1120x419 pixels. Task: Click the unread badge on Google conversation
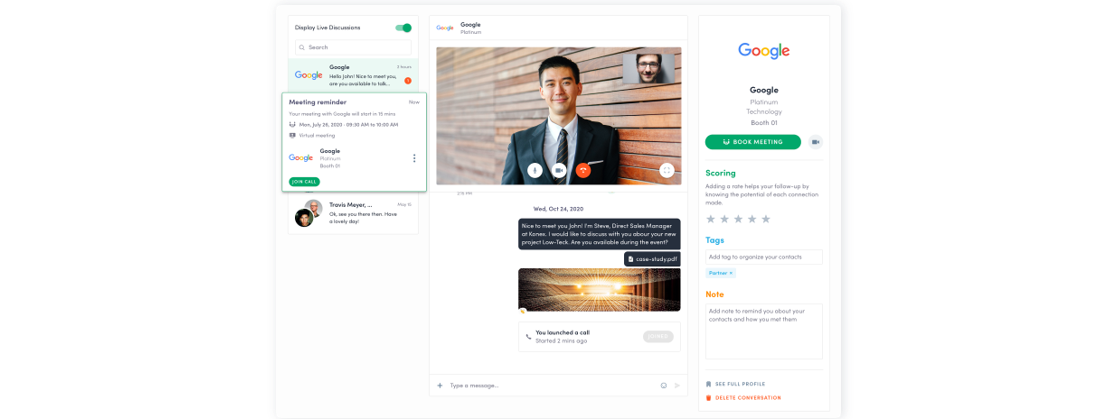click(408, 81)
